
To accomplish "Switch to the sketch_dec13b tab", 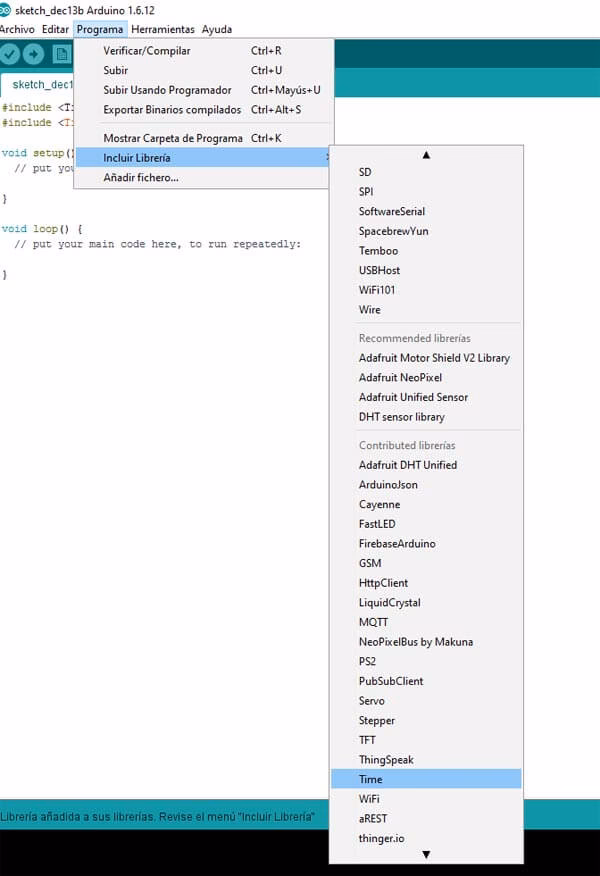I will 40,85.
